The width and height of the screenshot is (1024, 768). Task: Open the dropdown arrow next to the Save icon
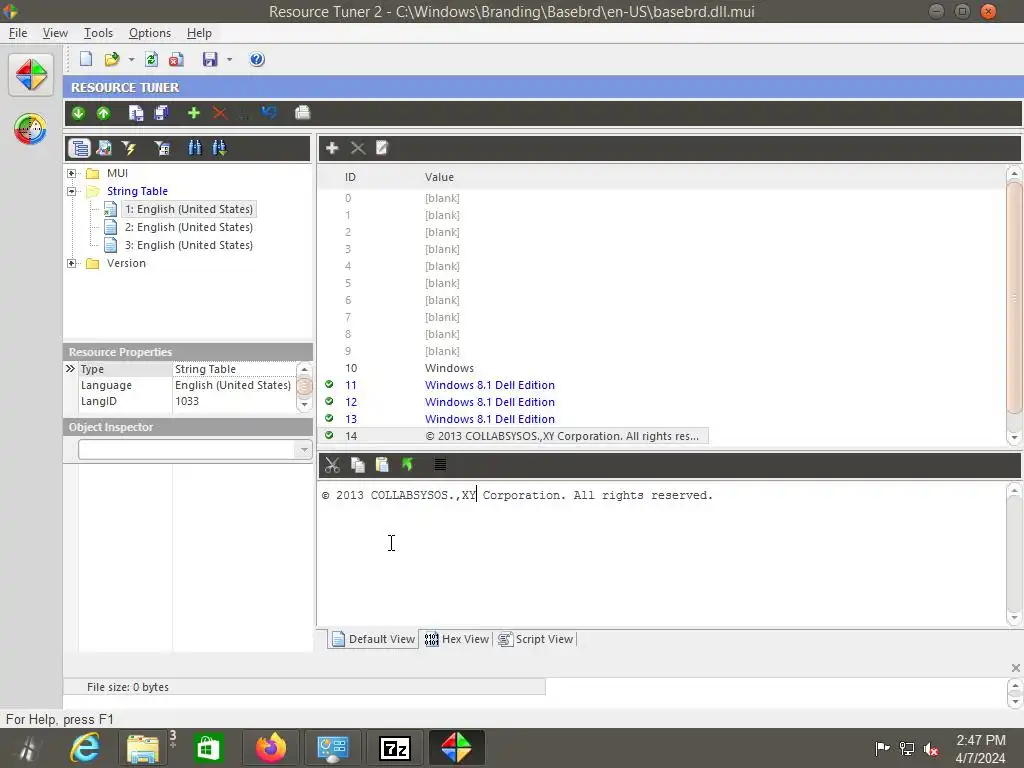pyautogui.click(x=229, y=60)
